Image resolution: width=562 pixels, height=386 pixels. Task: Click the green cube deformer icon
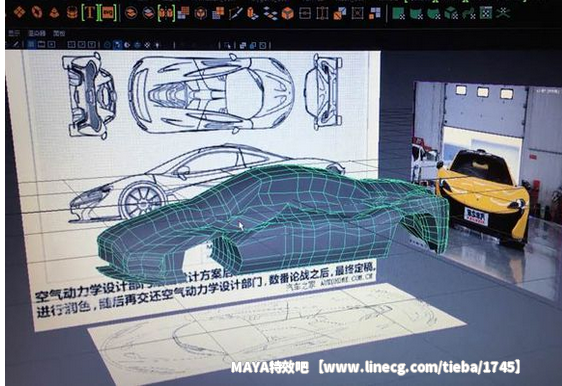451,14
